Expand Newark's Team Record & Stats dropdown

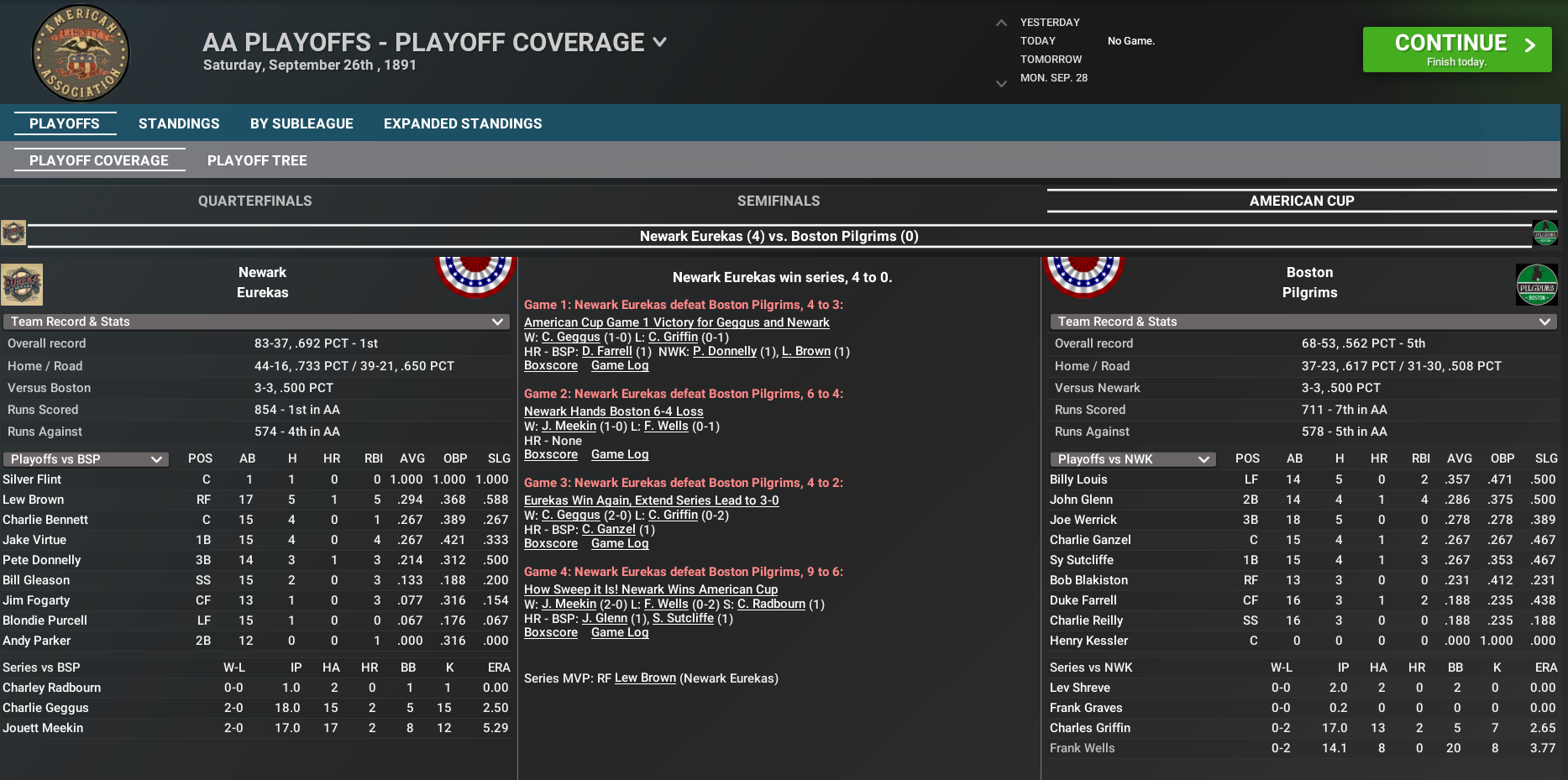tap(498, 321)
